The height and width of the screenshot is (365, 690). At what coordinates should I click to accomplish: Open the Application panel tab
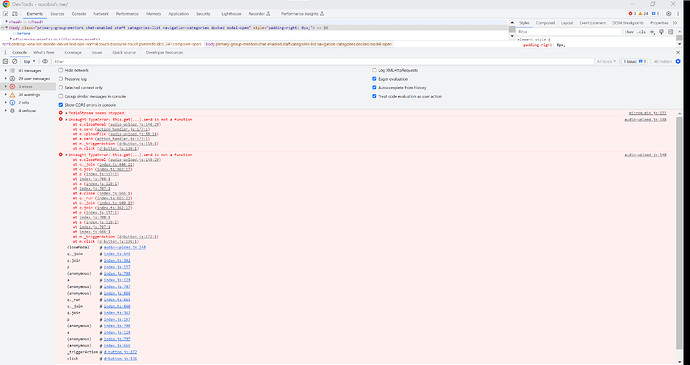click(x=179, y=14)
